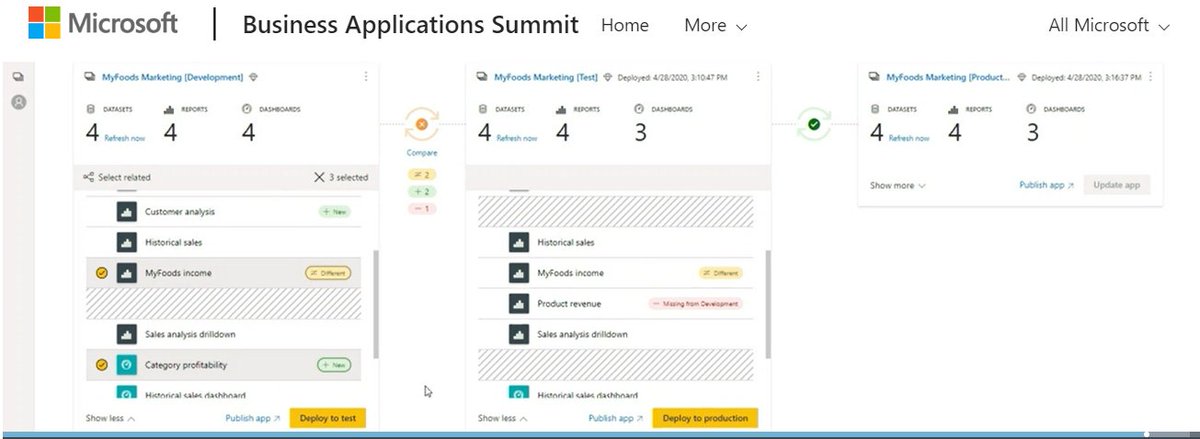The height and width of the screenshot is (439, 1200).
Task: Click Refresh now in Production stage
Action: tap(908, 138)
